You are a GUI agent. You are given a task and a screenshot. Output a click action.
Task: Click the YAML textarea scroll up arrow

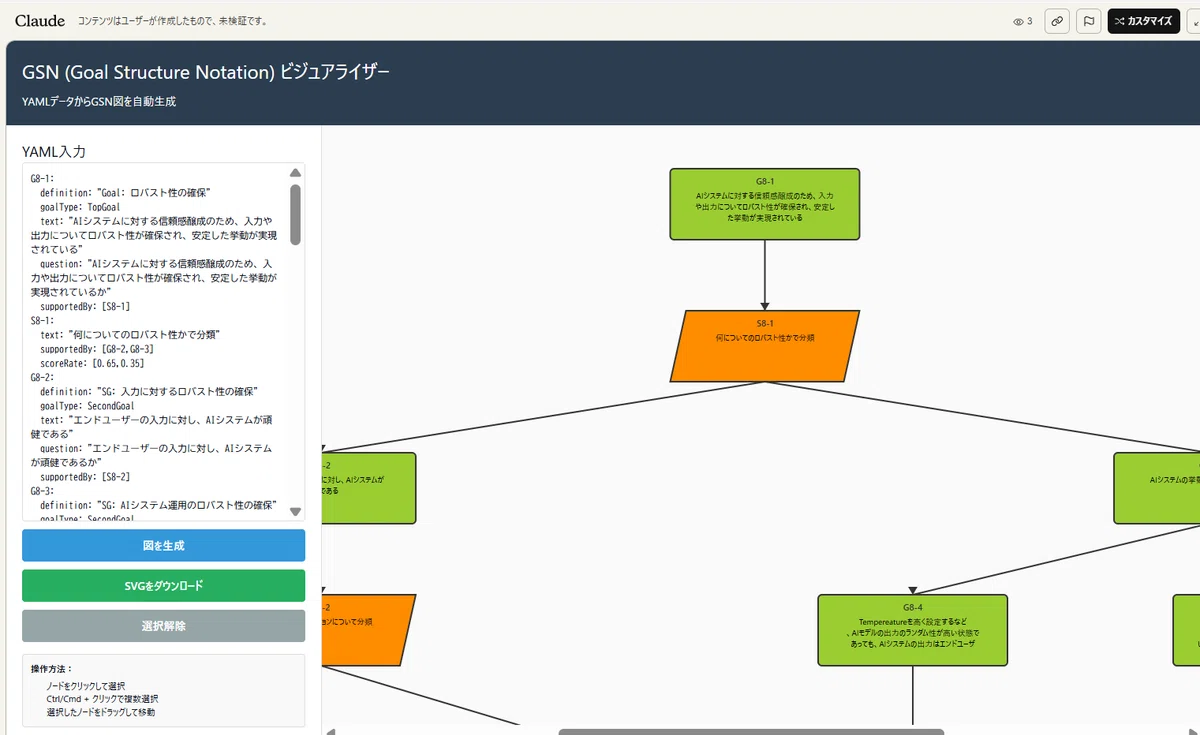click(295, 172)
